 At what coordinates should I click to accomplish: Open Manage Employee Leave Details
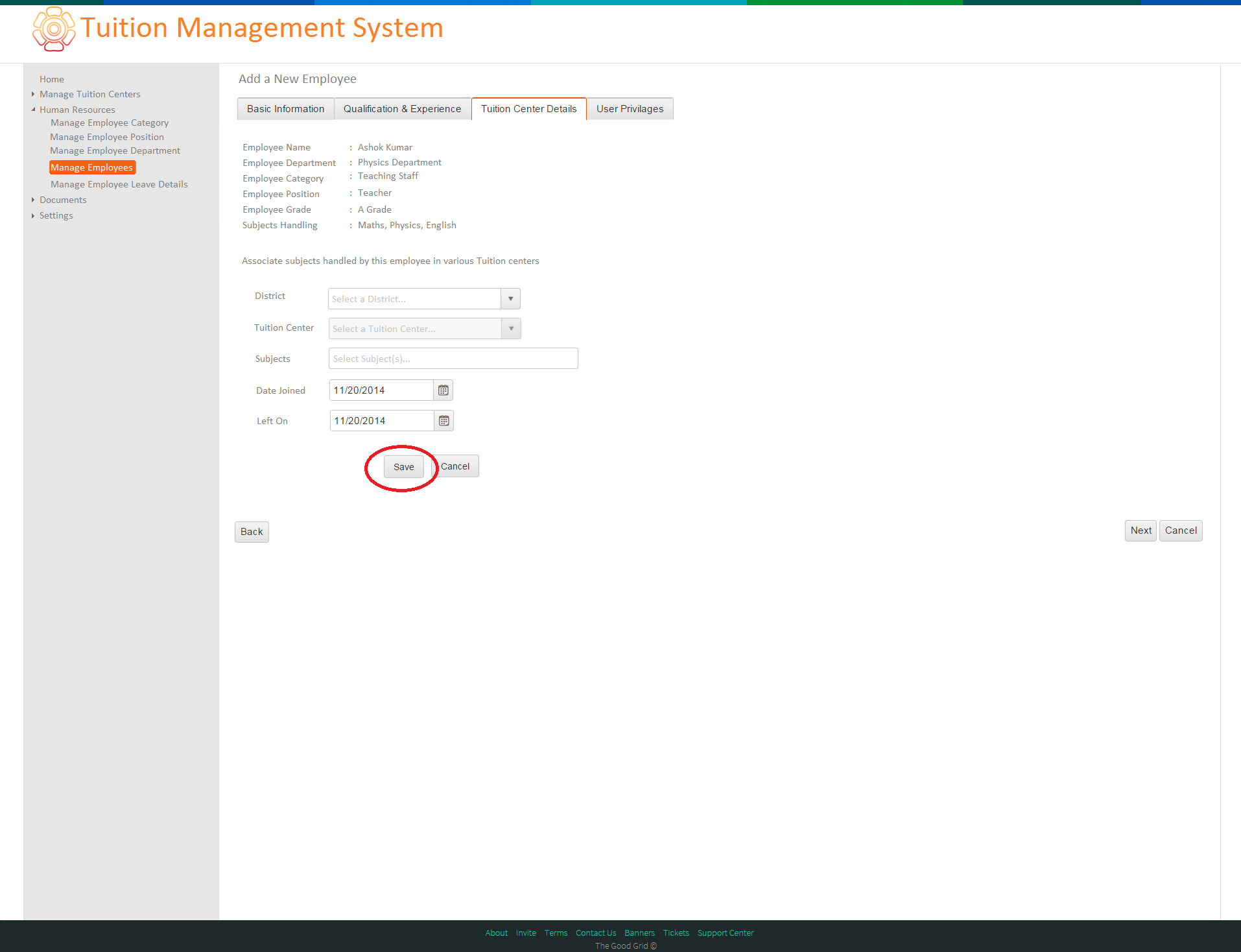click(119, 184)
